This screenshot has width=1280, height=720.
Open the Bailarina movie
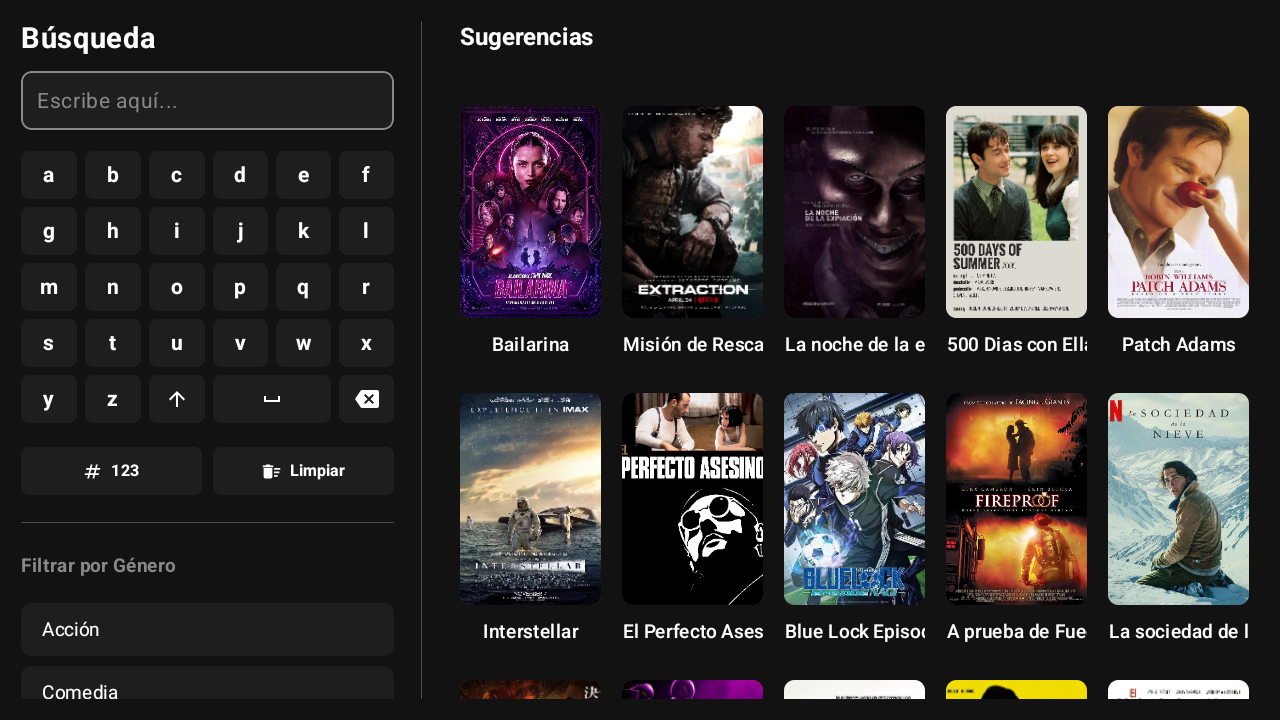[x=530, y=212]
